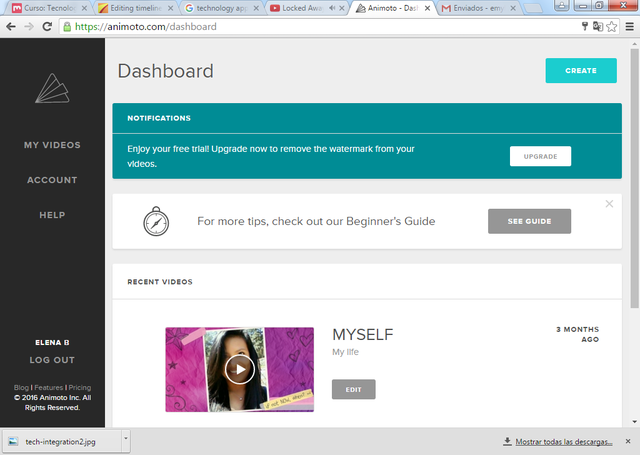Close the Curso: Tecnolog tab
The height and width of the screenshot is (455, 640).
(x=84, y=8)
